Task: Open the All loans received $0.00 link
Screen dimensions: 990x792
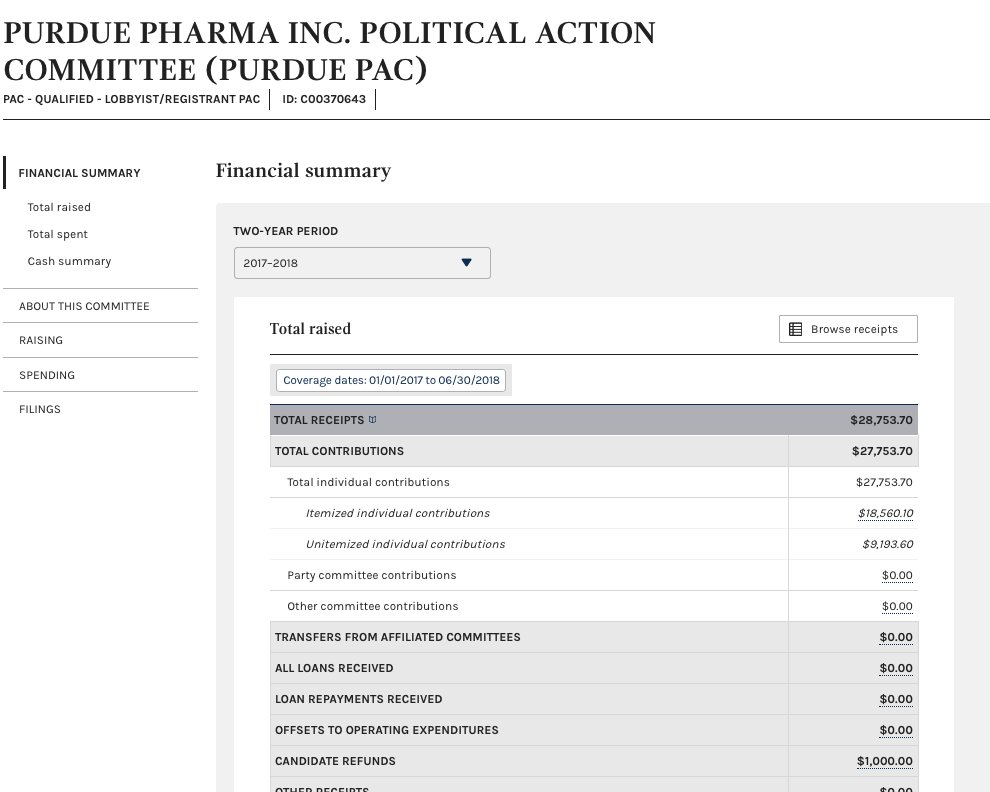Action: click(896, 668)
